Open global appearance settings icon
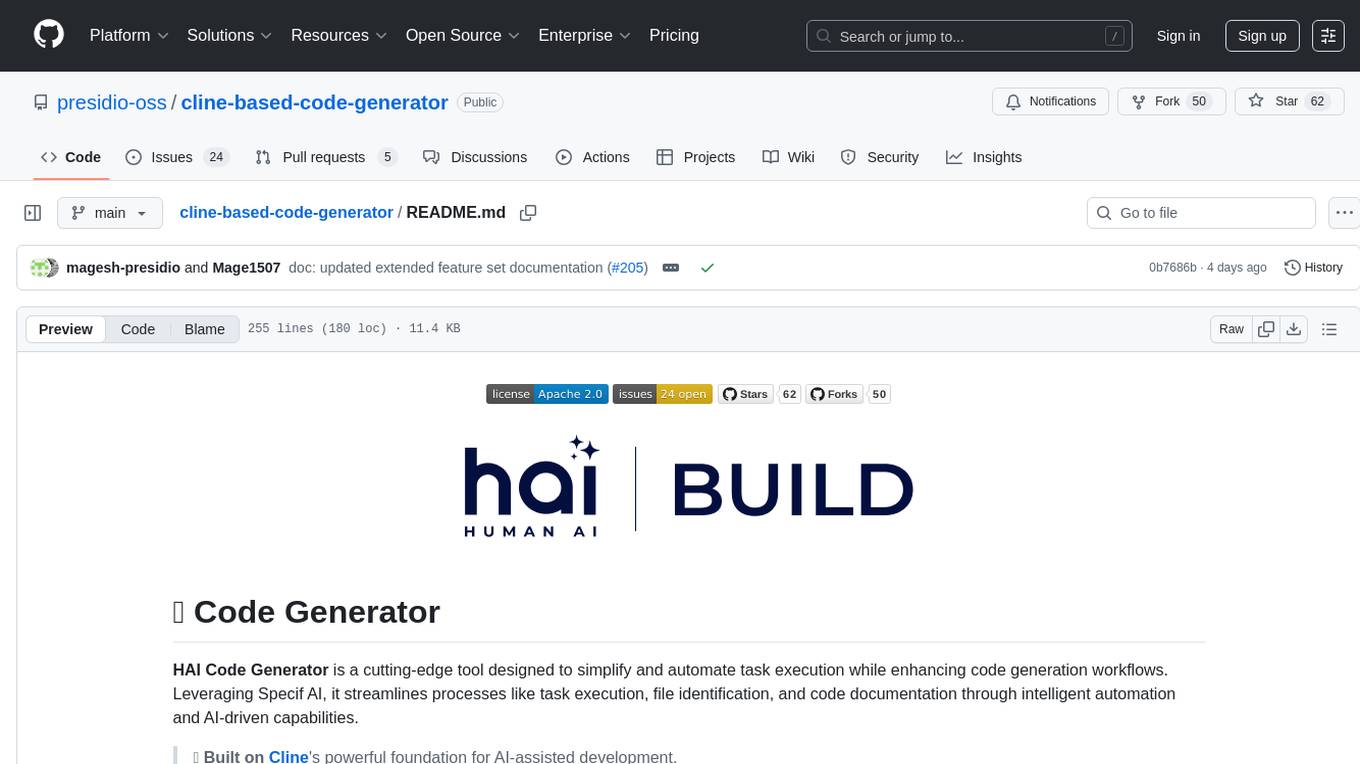 pyautogui.click(x=1328, y=36)
